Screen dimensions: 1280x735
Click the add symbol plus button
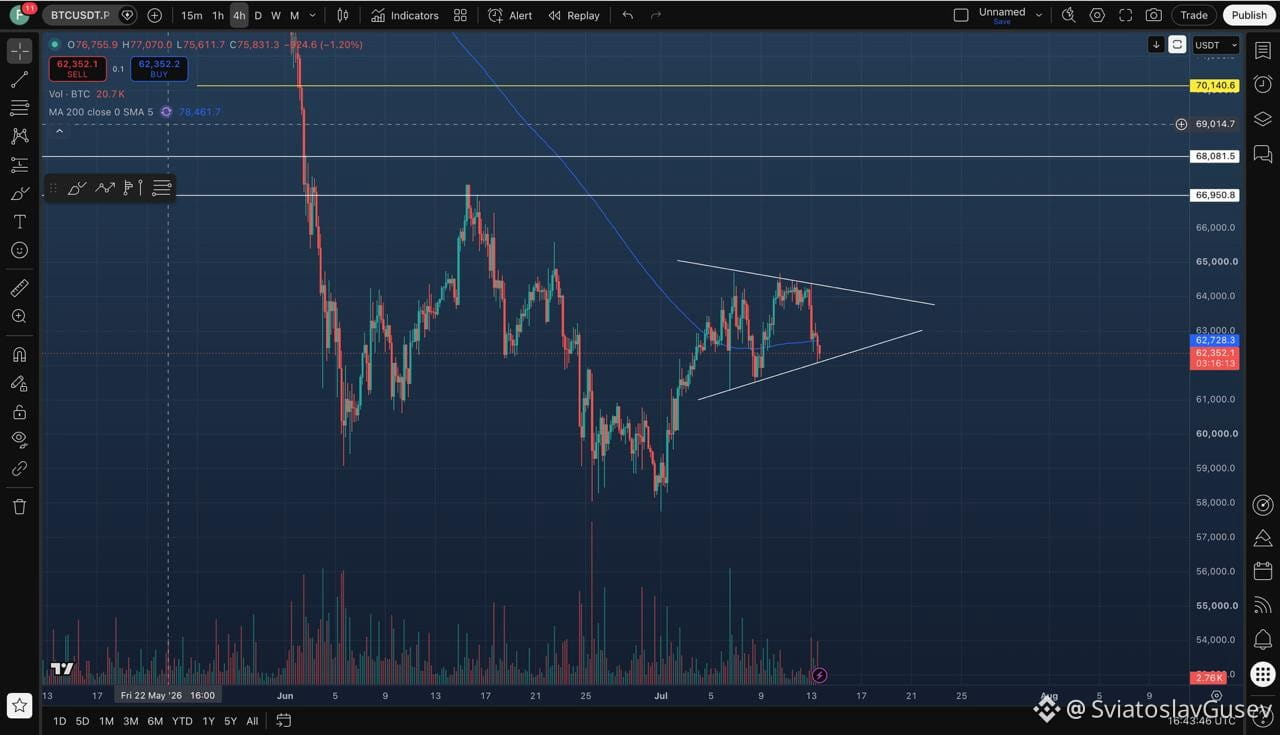(154, 15)
